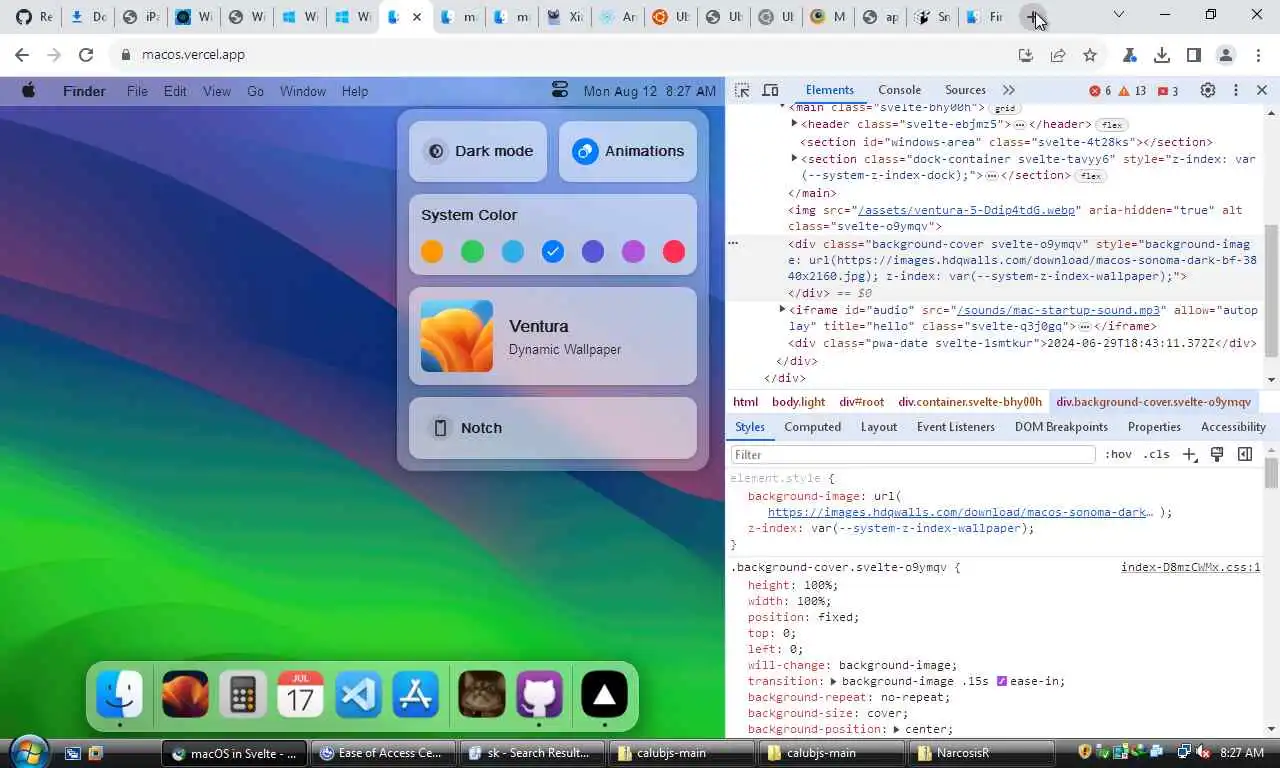1280x768 pixels.
Task: Expand the iframe audio element
Action: (782, 309)
